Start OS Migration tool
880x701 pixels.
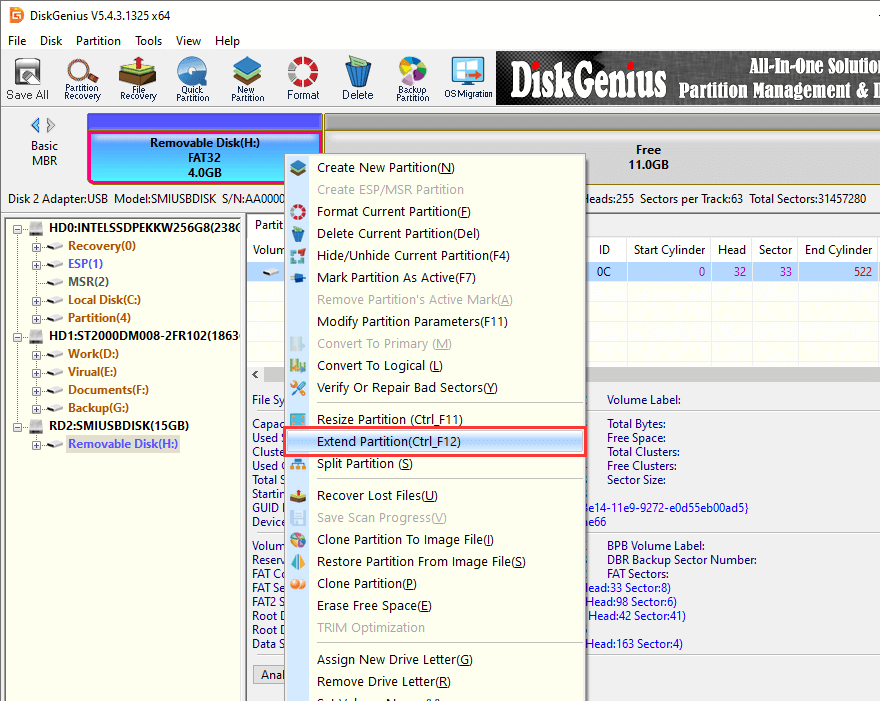[468, 78]
